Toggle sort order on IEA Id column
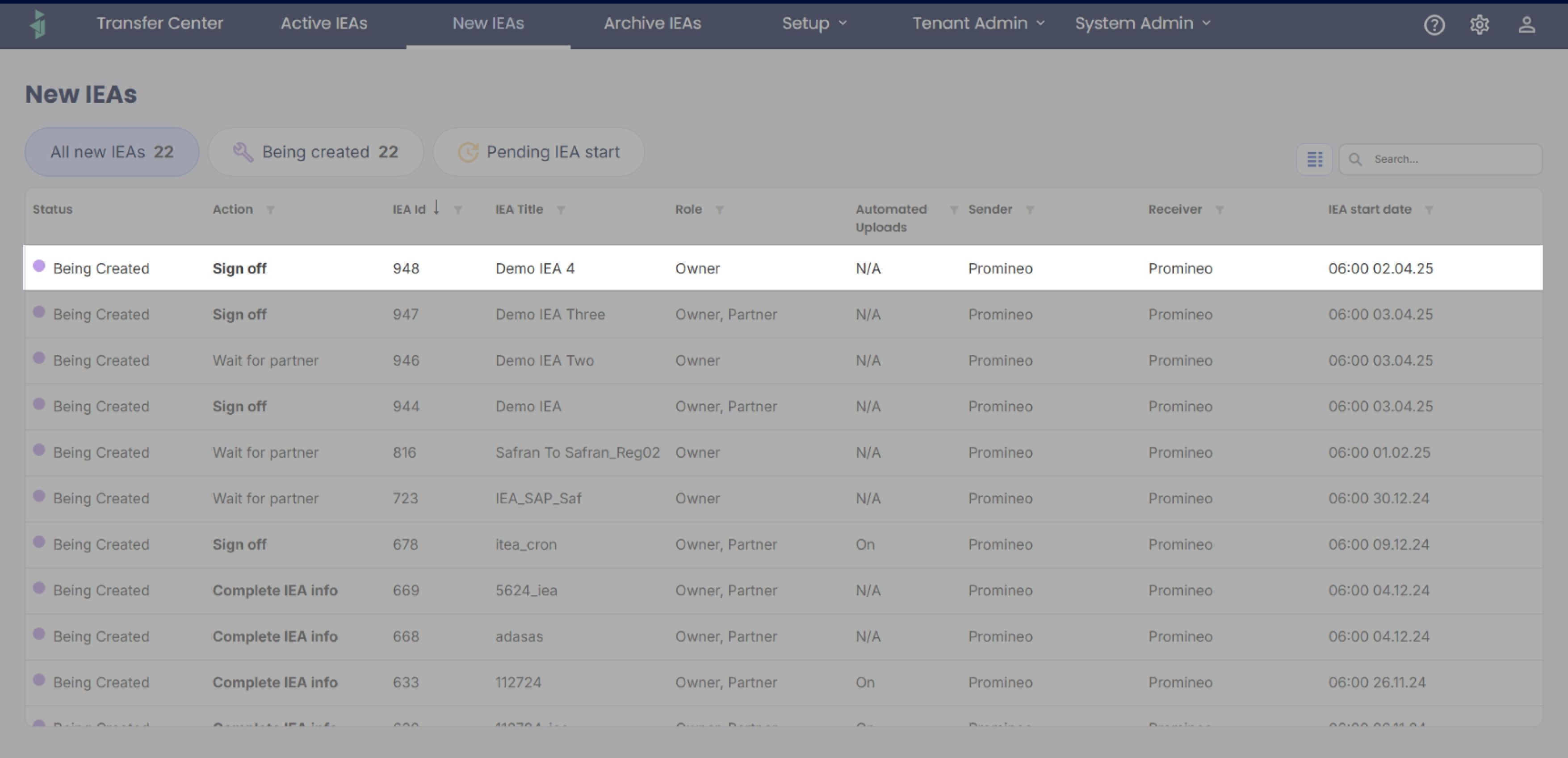 pos(436,208)
